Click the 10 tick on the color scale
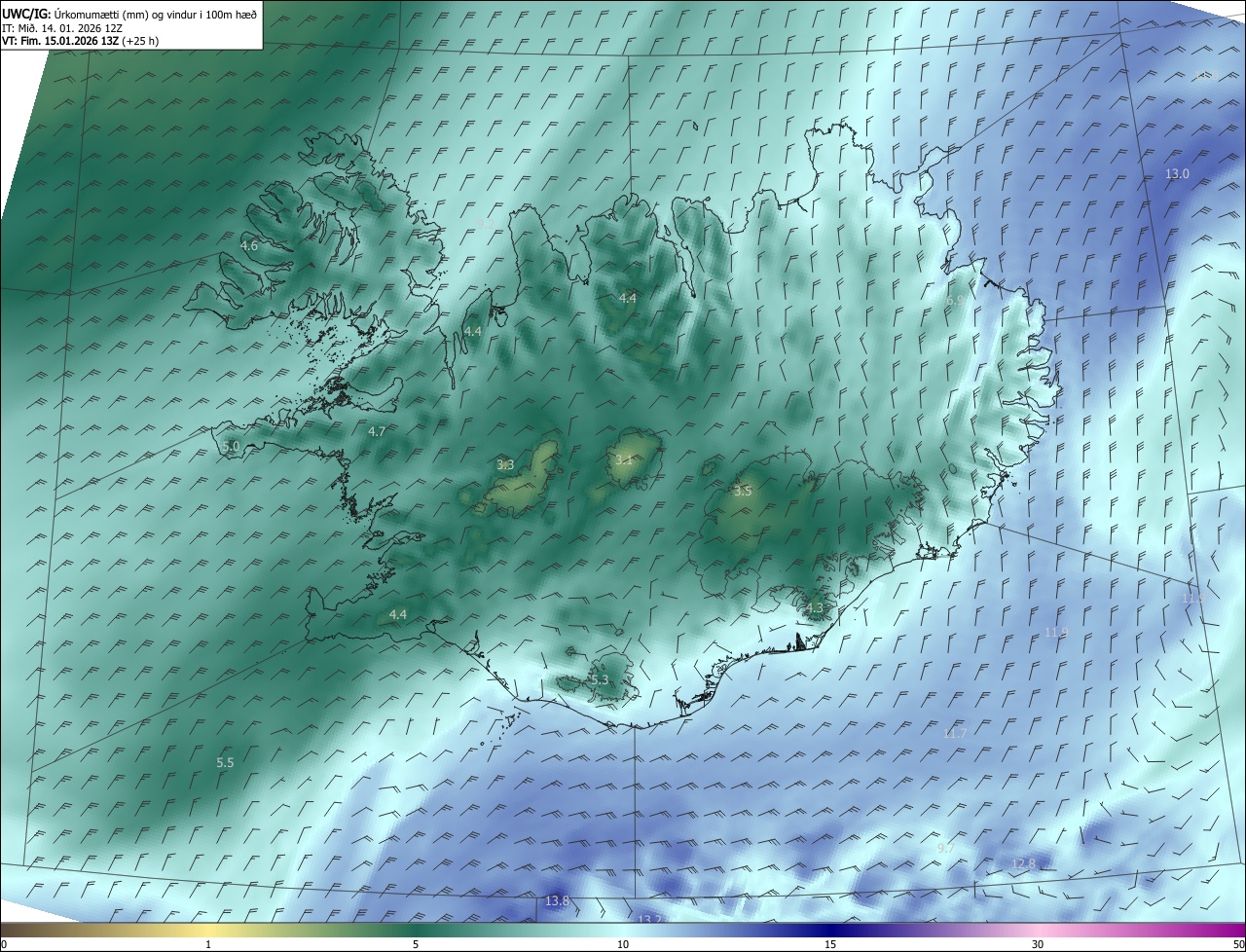This screenshot has width=1246, height=952. (623, 944)
